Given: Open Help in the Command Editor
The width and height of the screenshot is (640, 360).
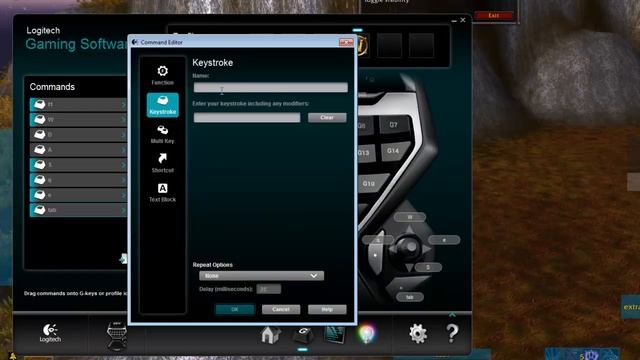Looking at the screenshot, I should pyautogui.click(x=327, y=309).
